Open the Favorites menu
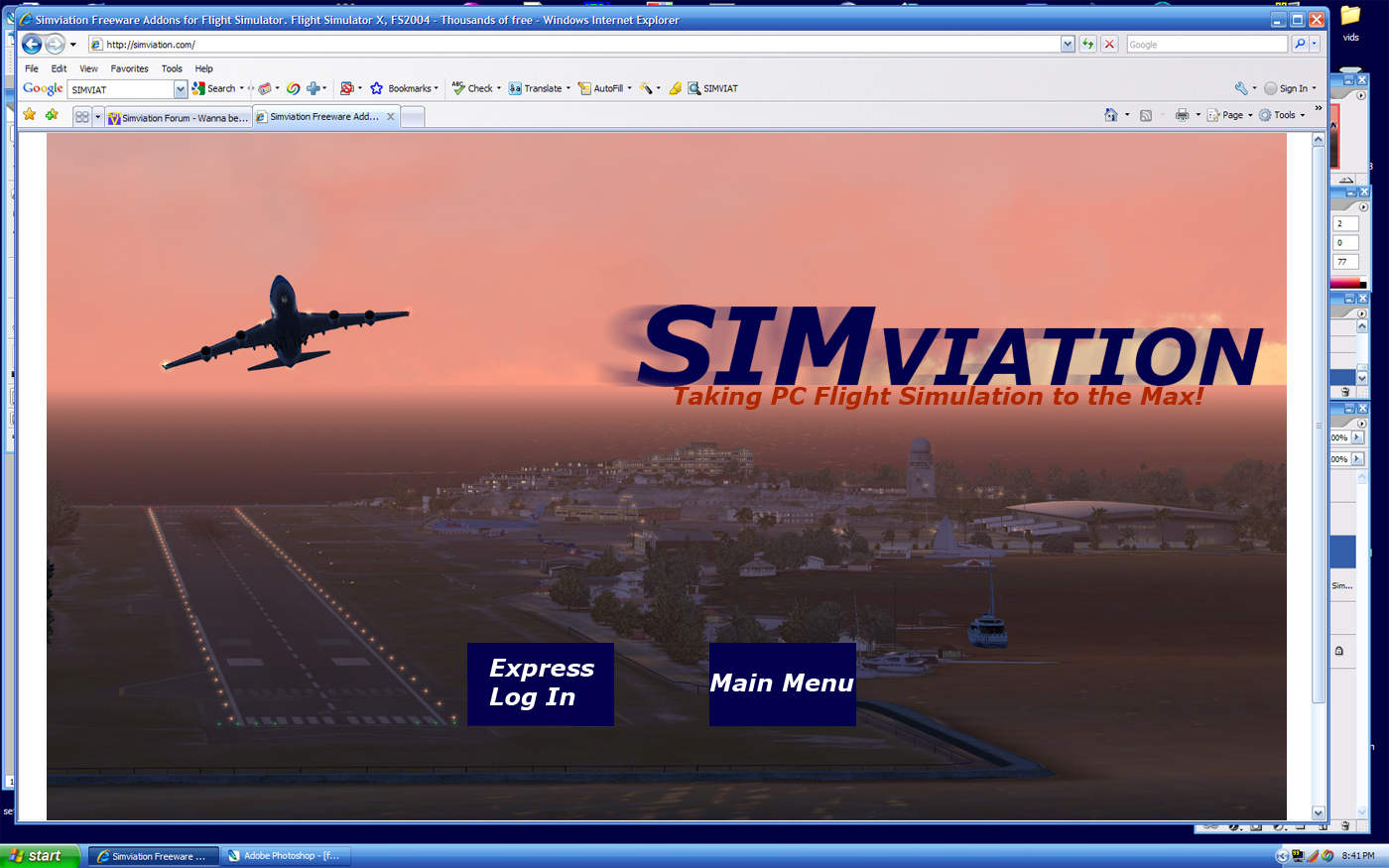1389x868 pixels. 129,68
